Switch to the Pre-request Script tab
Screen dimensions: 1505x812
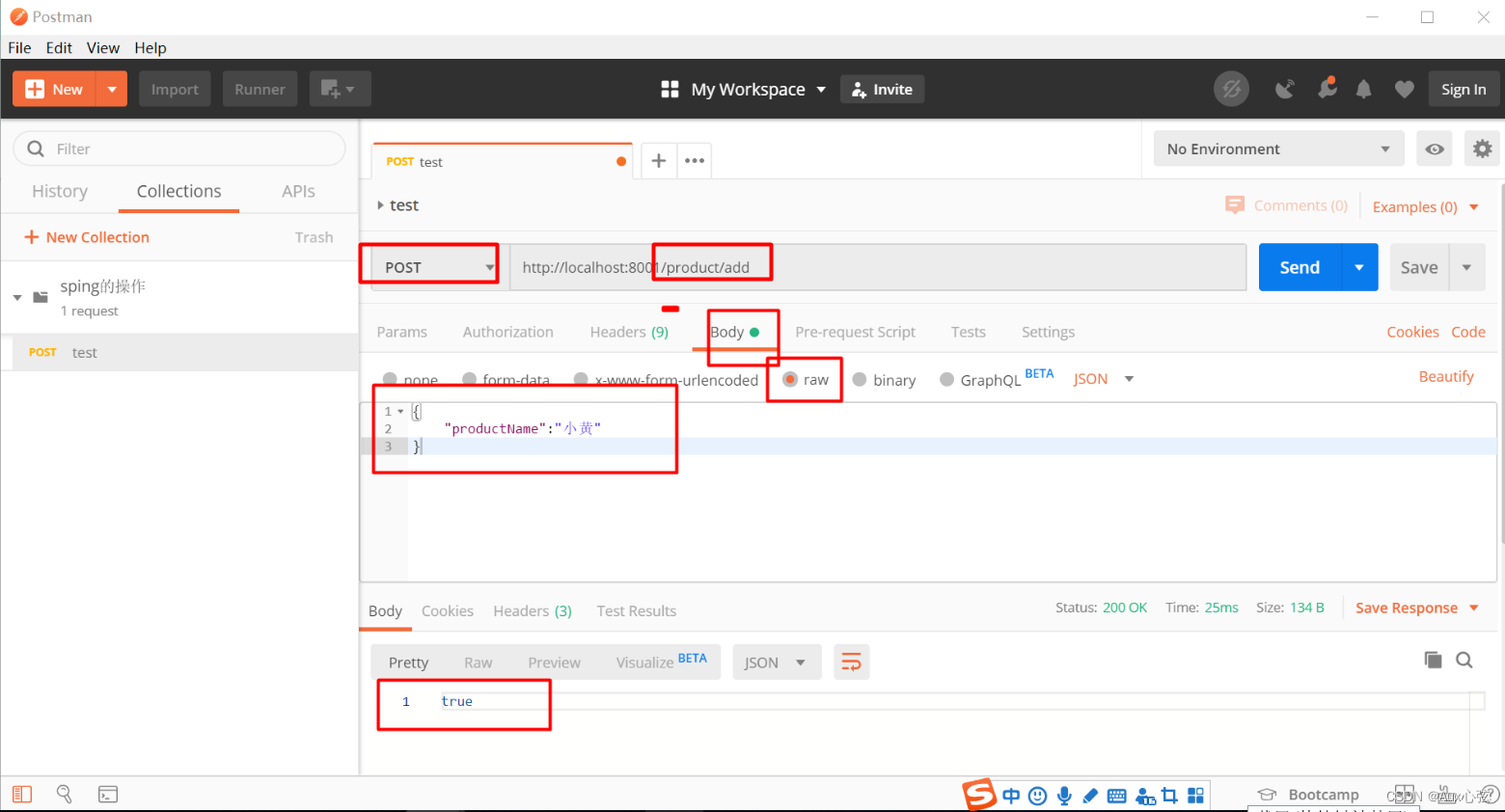click(855, 332)
